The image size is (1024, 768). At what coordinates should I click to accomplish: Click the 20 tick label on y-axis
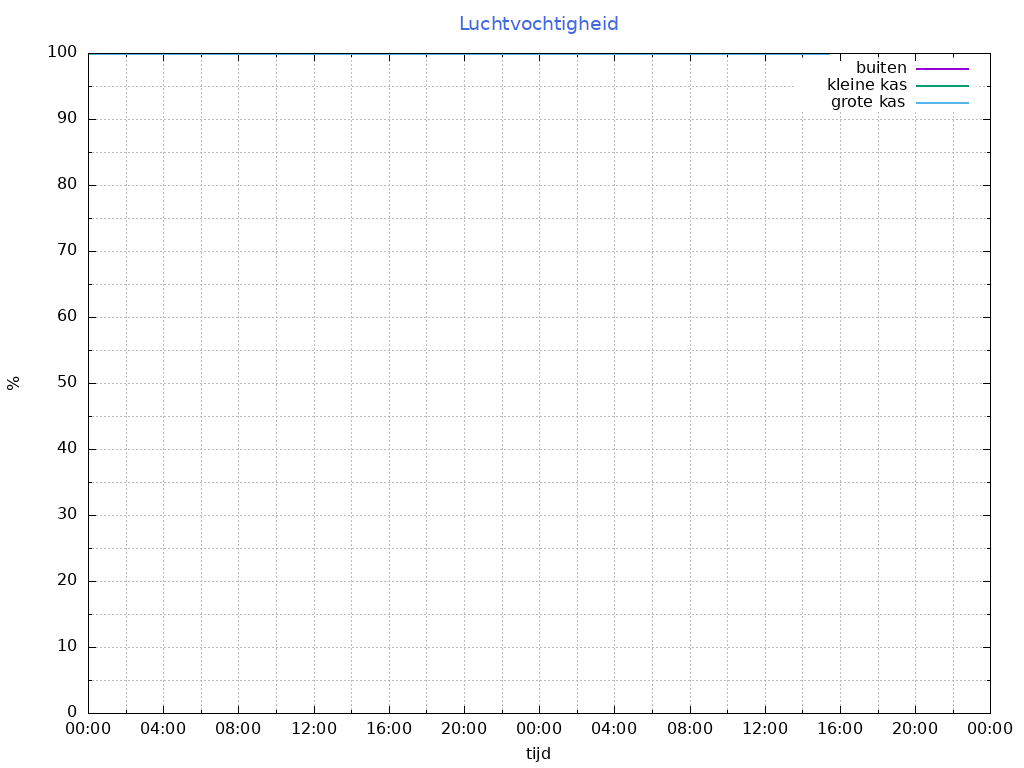click(67, 581)
